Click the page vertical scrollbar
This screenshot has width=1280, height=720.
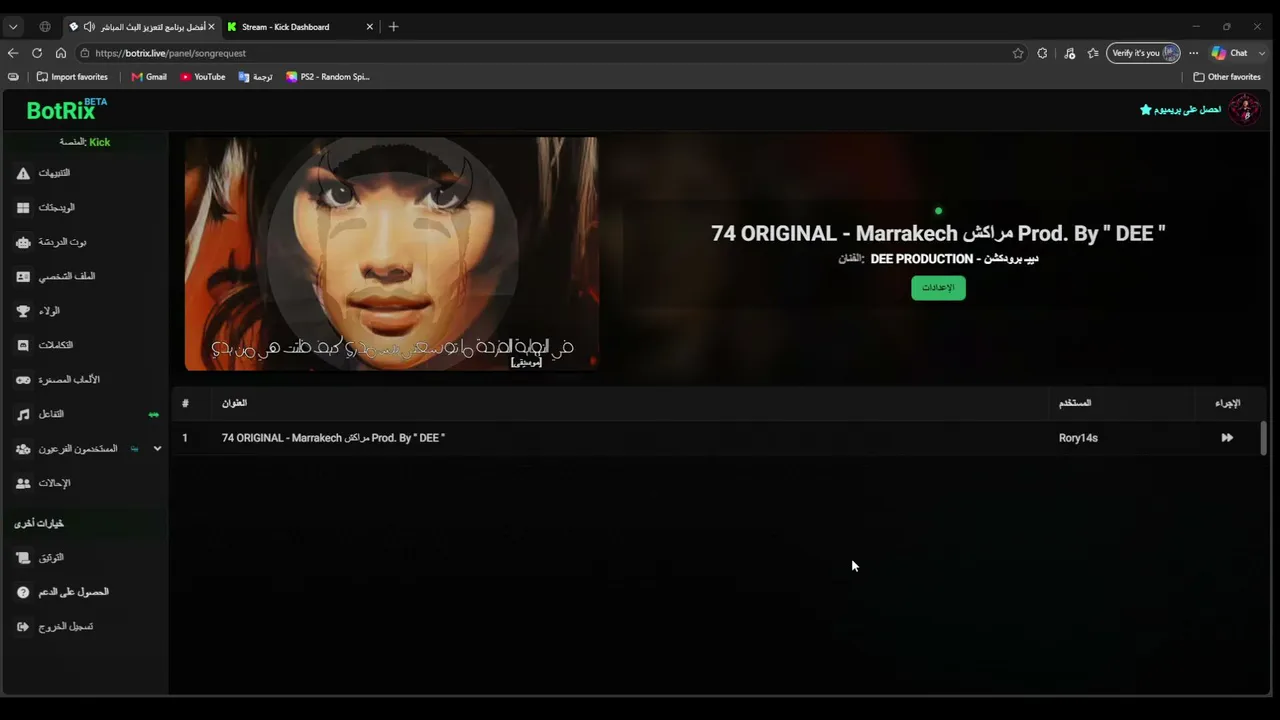click(x=1263, y=438)
